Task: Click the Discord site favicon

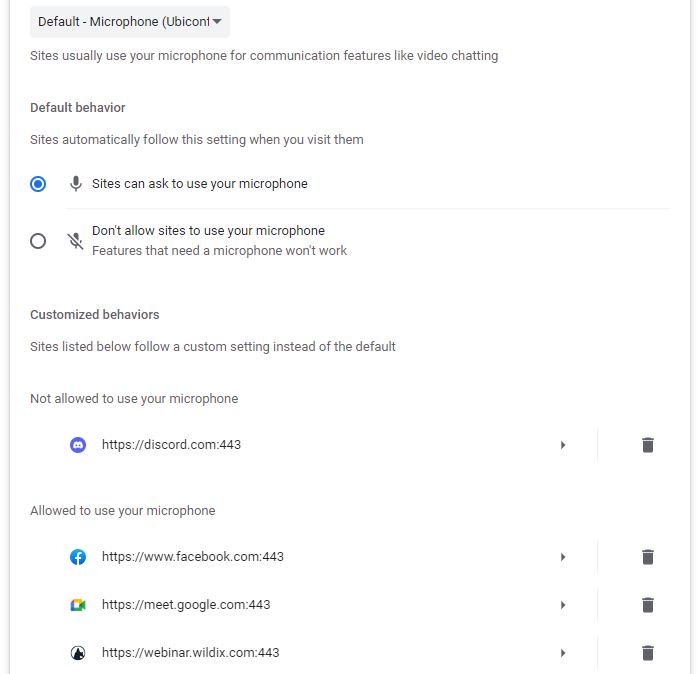Action: pos(78,445)
